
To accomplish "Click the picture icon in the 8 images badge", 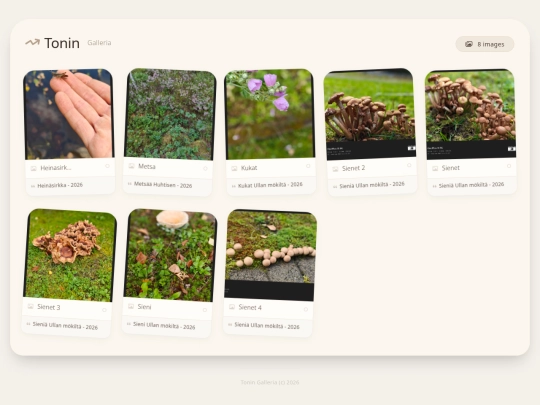I will pyautogui.click(x=469, y=44).
